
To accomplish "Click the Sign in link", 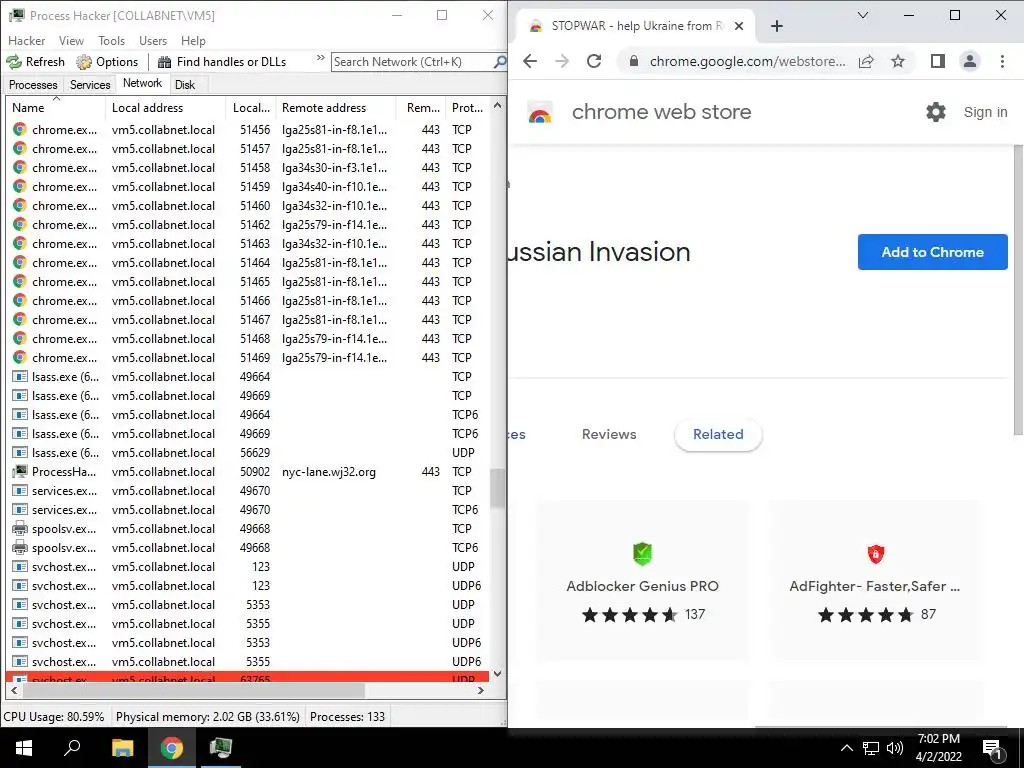I will (985, 112).
